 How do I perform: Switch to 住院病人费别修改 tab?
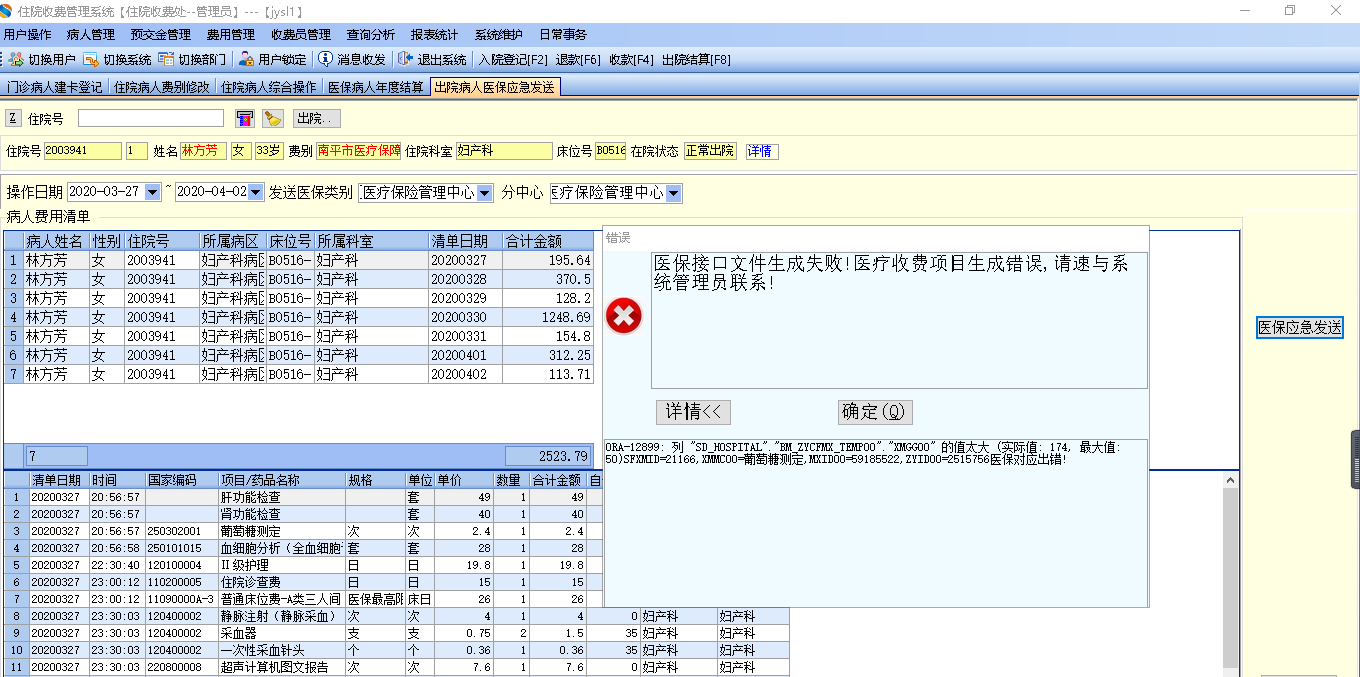pyautogui.click(x=162, y=87)
